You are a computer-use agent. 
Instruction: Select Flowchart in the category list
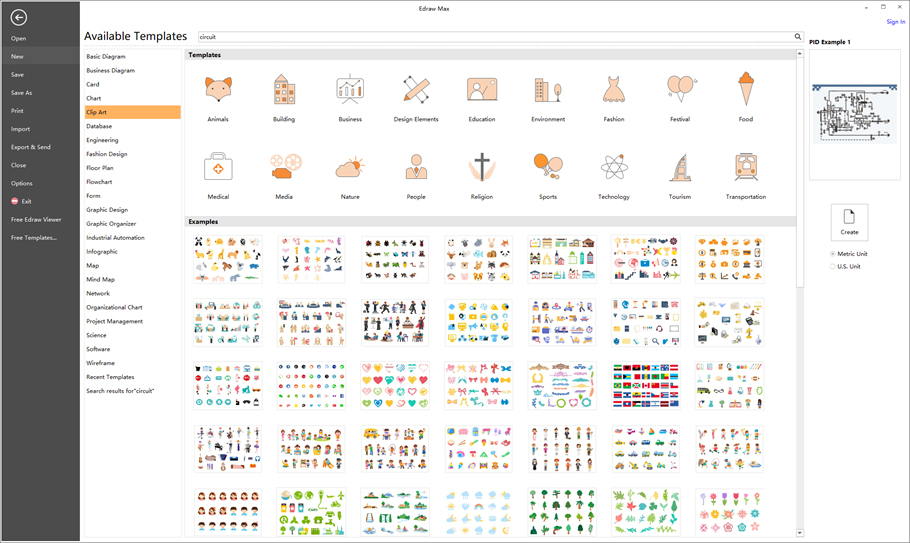tap(99, 182)
